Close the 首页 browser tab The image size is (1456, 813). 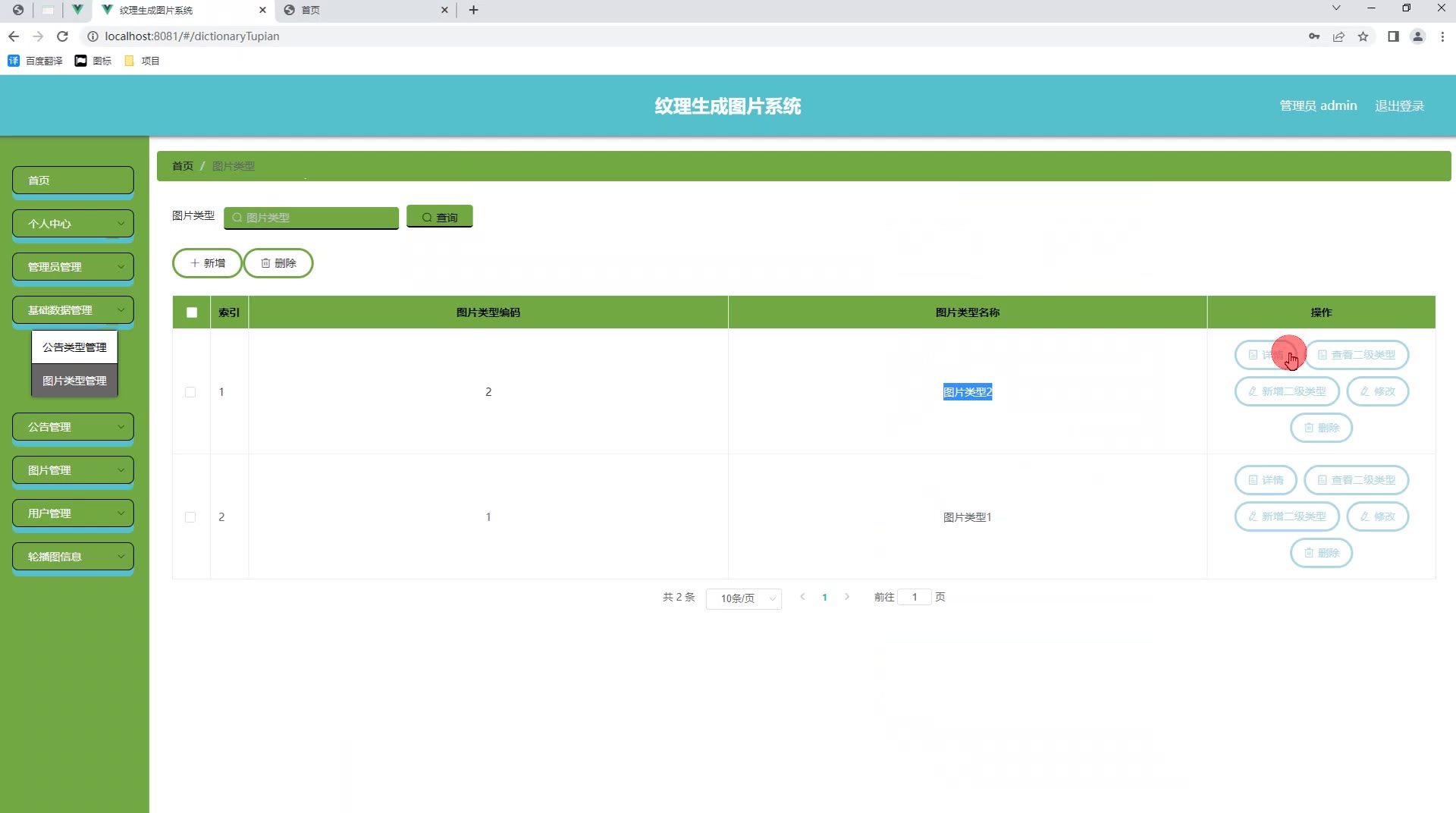[444, 10]
